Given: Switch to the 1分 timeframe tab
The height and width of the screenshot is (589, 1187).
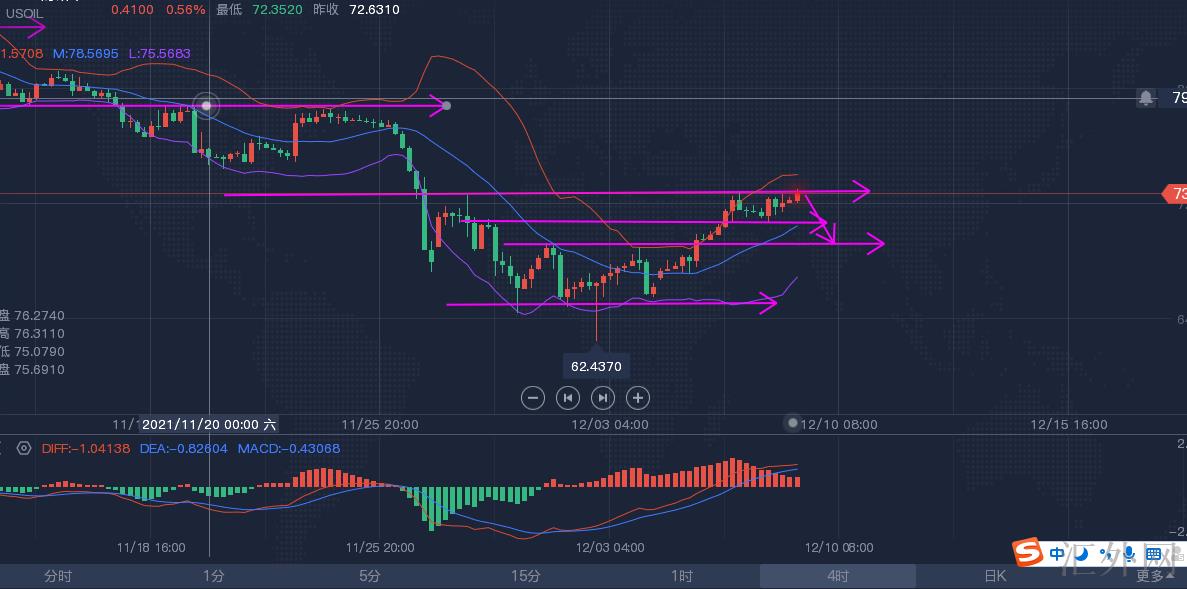Looking at the screenshot, I should coord(213,577).
